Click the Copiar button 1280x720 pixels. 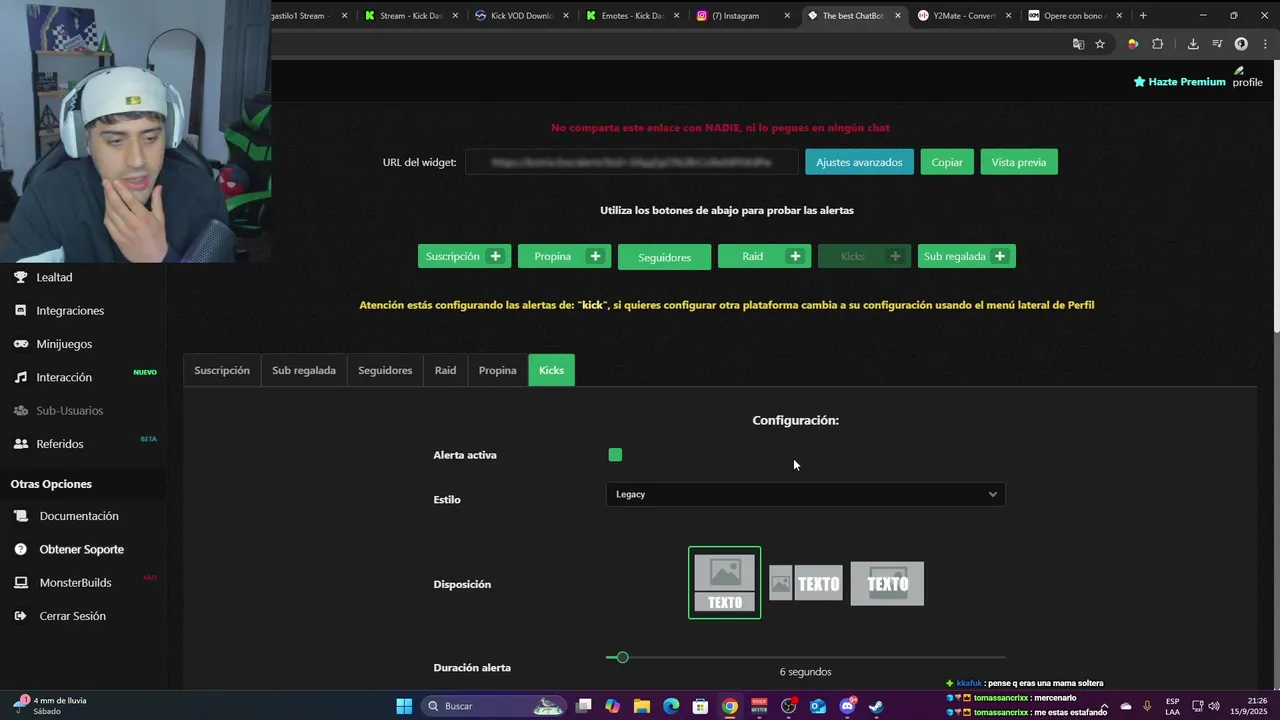(x=947, y=162)
